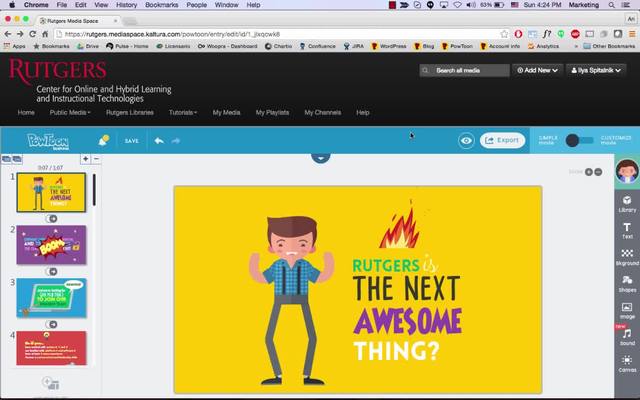
Task: Add a slide with plus button
Action: (85, 159)
